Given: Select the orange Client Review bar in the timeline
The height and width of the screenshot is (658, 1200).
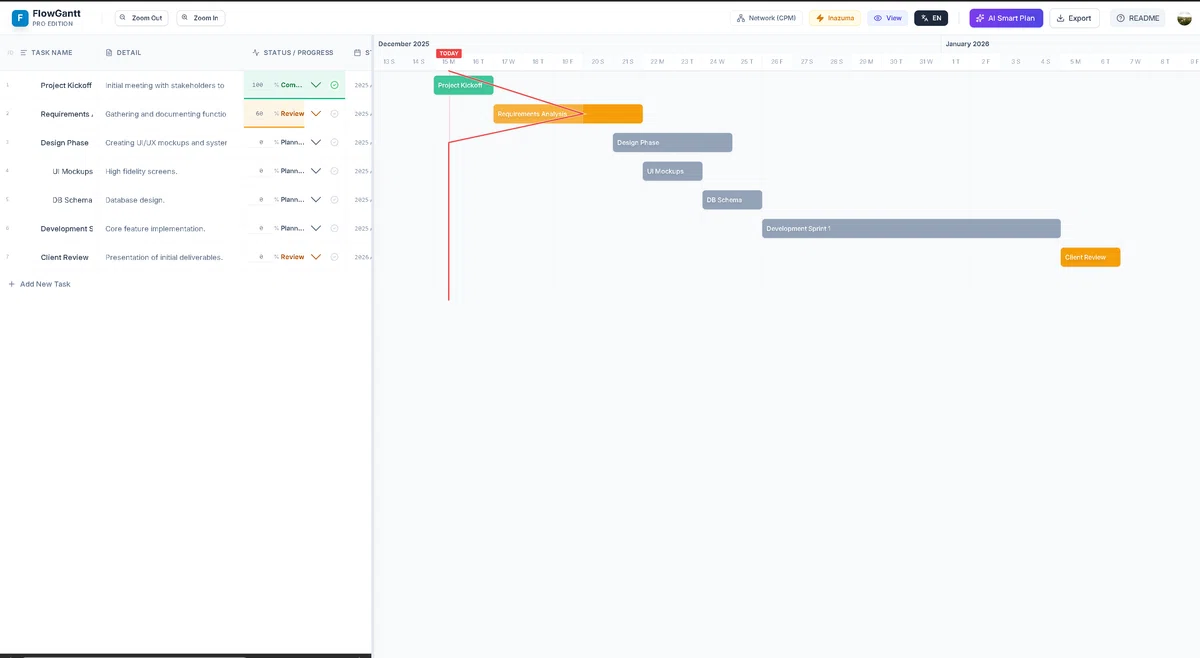Looking at the screenshot, I should pyautogui.click(x=1090, y=257).
